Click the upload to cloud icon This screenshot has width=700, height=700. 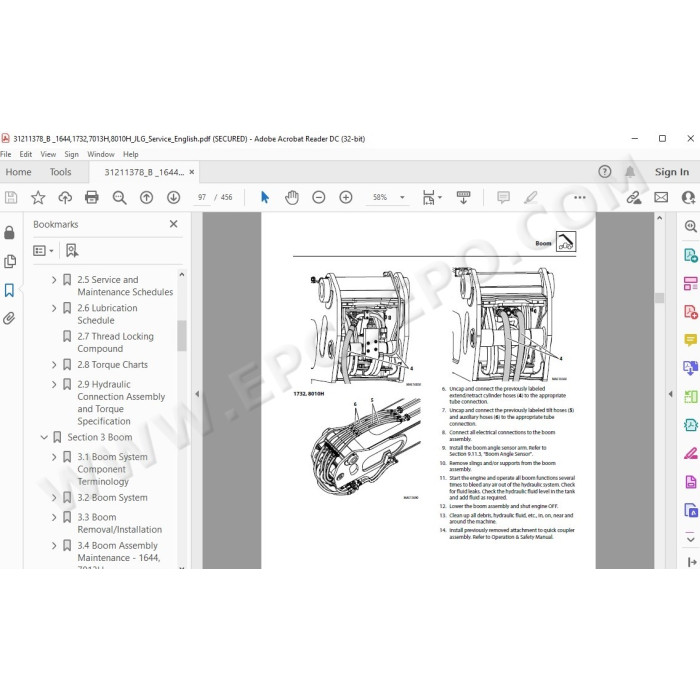tap(65, 197)
